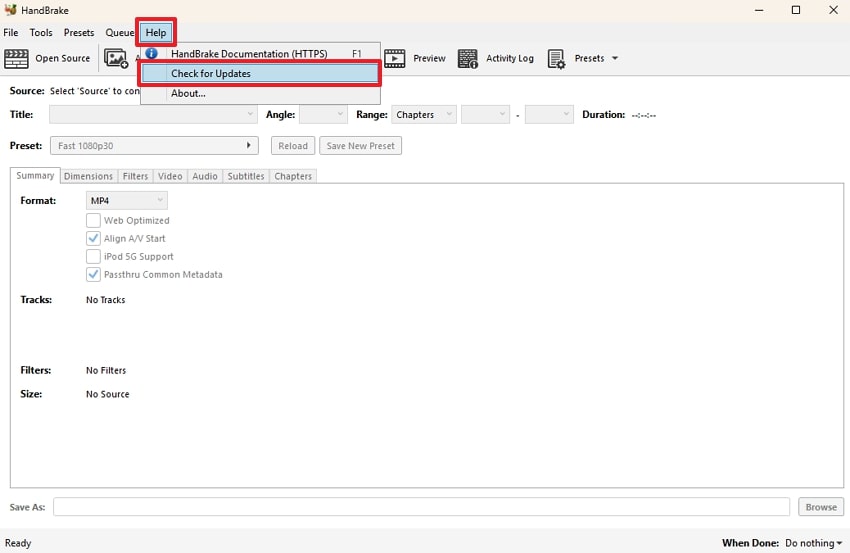Open the Range Chapters dropdown
The image size is (850, 553).
424,114
